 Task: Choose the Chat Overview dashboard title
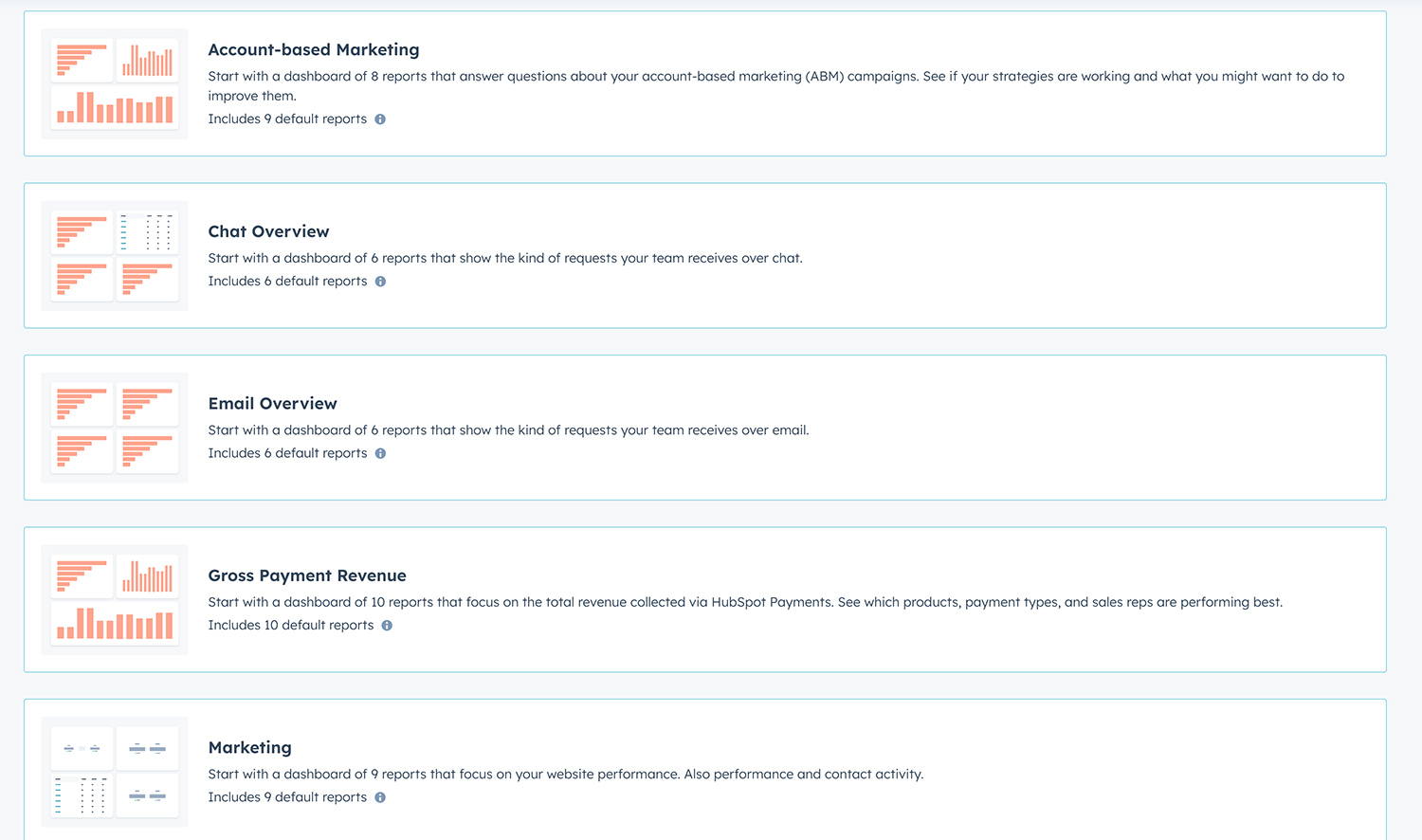[268, 231]
